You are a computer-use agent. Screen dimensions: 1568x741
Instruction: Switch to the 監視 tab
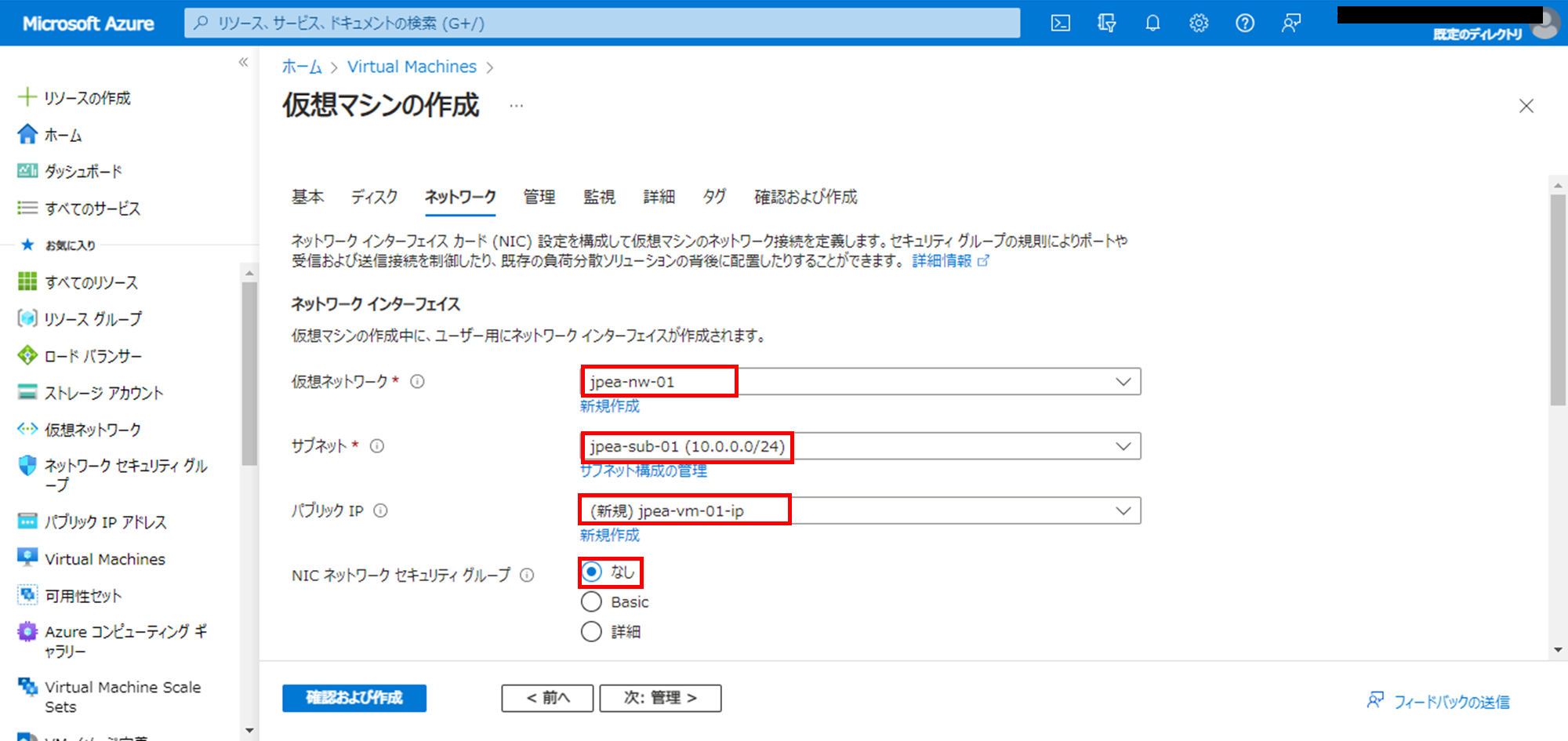[599, 197]
